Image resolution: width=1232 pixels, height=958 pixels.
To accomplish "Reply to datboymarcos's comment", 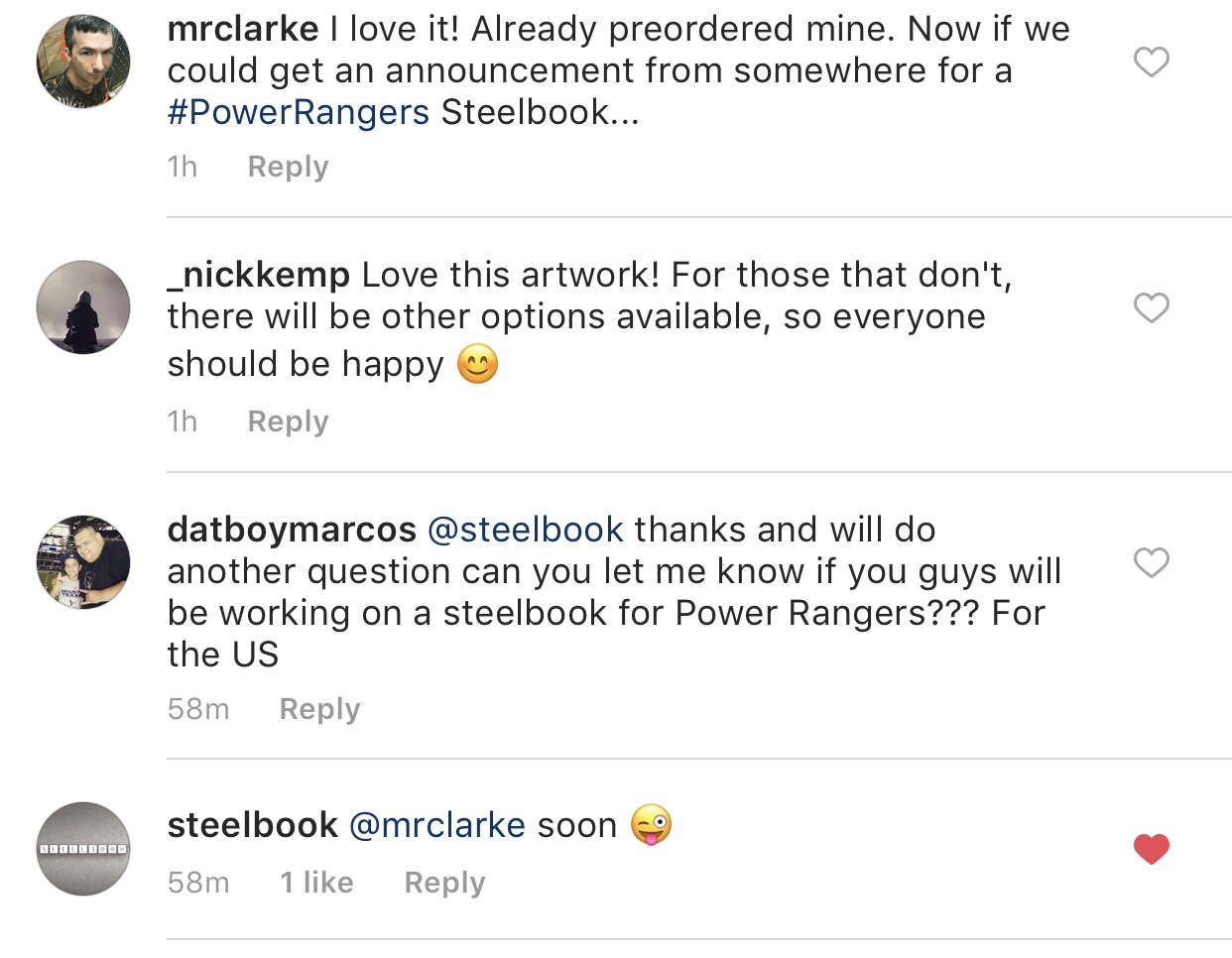I will pyautogui.click(x=319, y=709).
